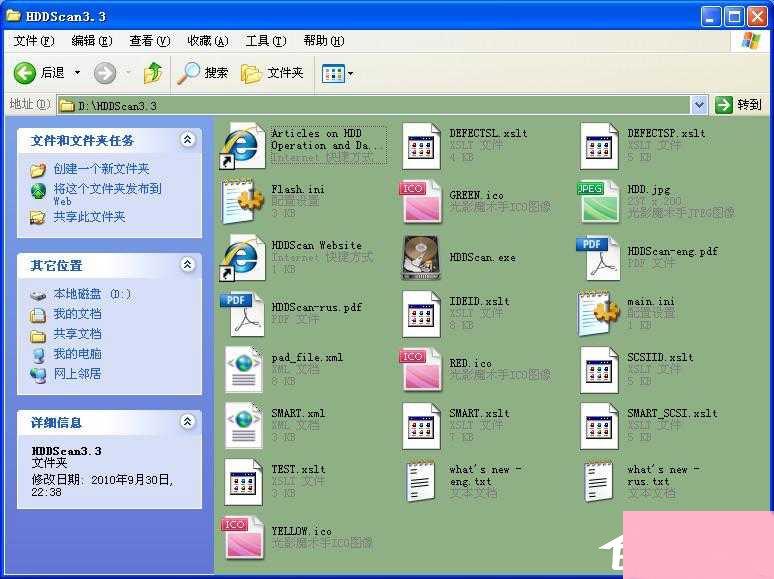Select the DEFECTSP.xslt file icon
Viewport: 774px width, 579px height.
coord(599,146)
